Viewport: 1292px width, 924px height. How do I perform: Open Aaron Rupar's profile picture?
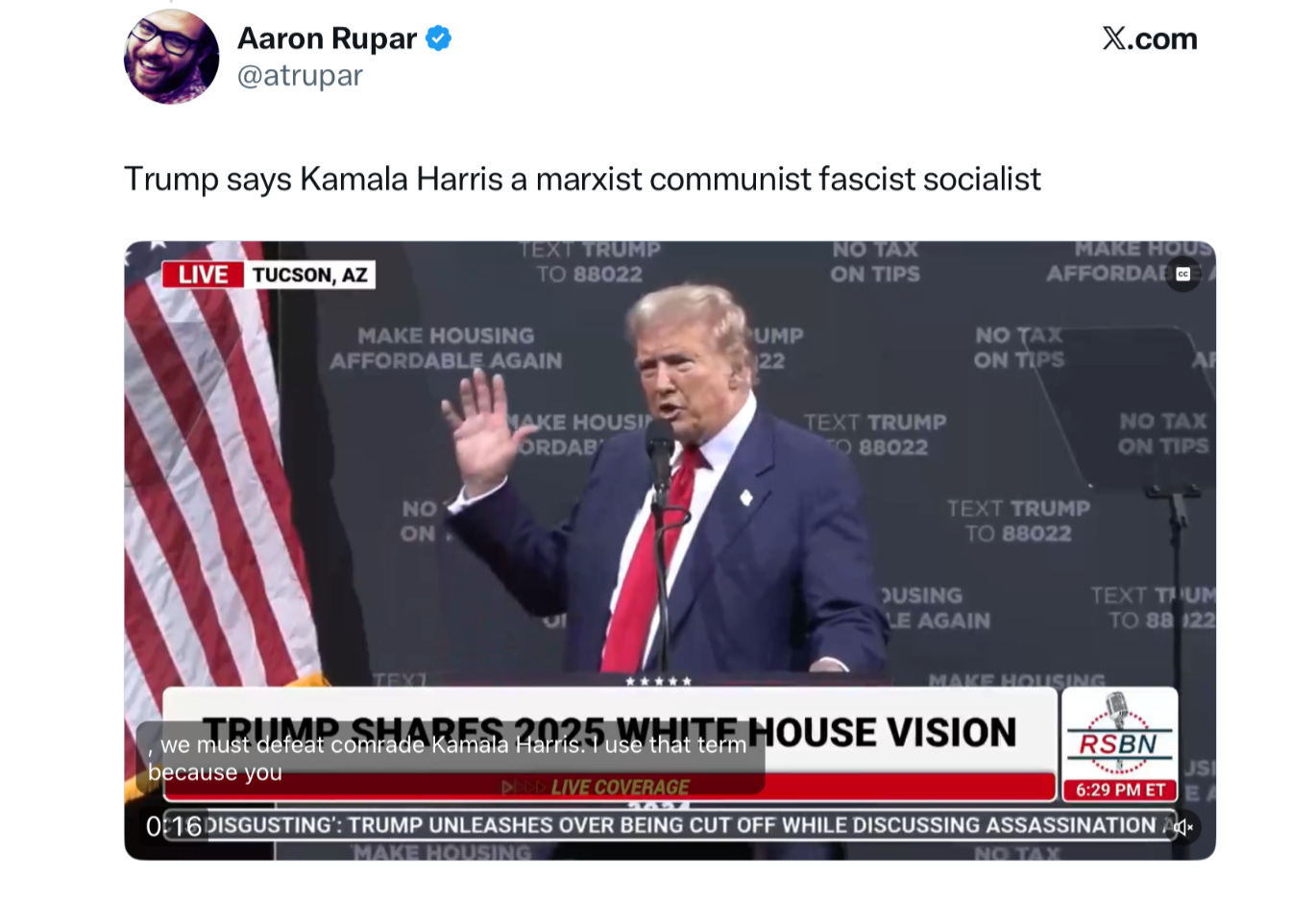(171, 57)
